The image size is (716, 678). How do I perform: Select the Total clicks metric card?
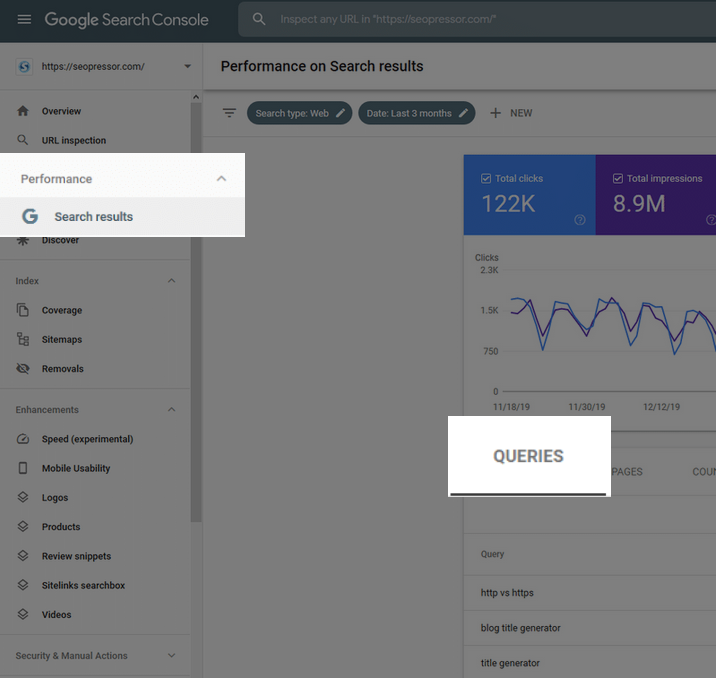530,195
